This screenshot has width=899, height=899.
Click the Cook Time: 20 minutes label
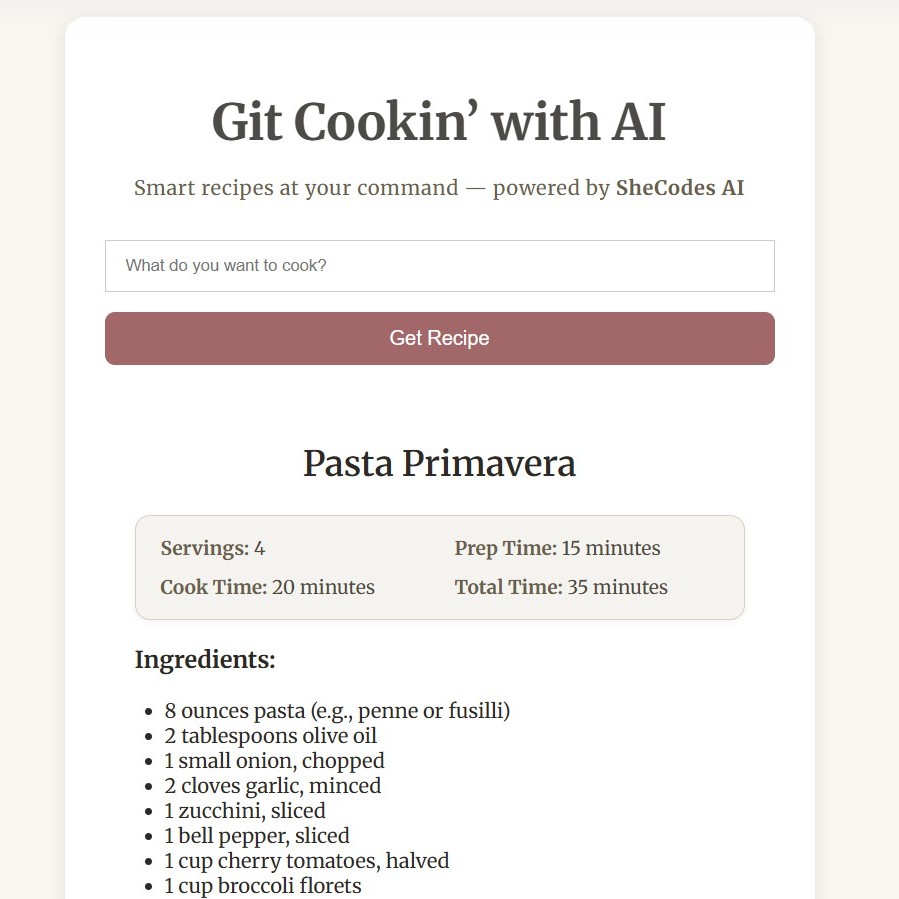(x=267, y=587)
